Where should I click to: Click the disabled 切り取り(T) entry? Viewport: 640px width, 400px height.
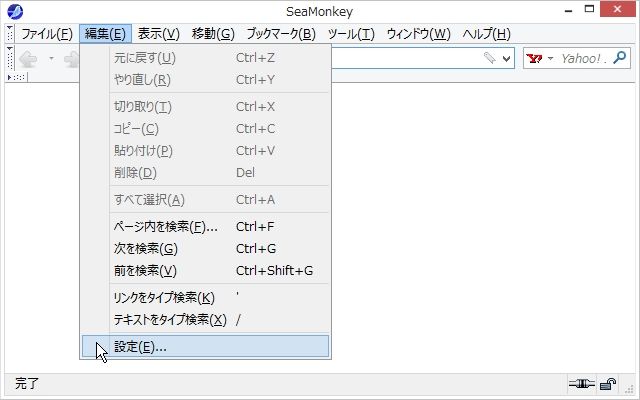[x=205, y=107]
